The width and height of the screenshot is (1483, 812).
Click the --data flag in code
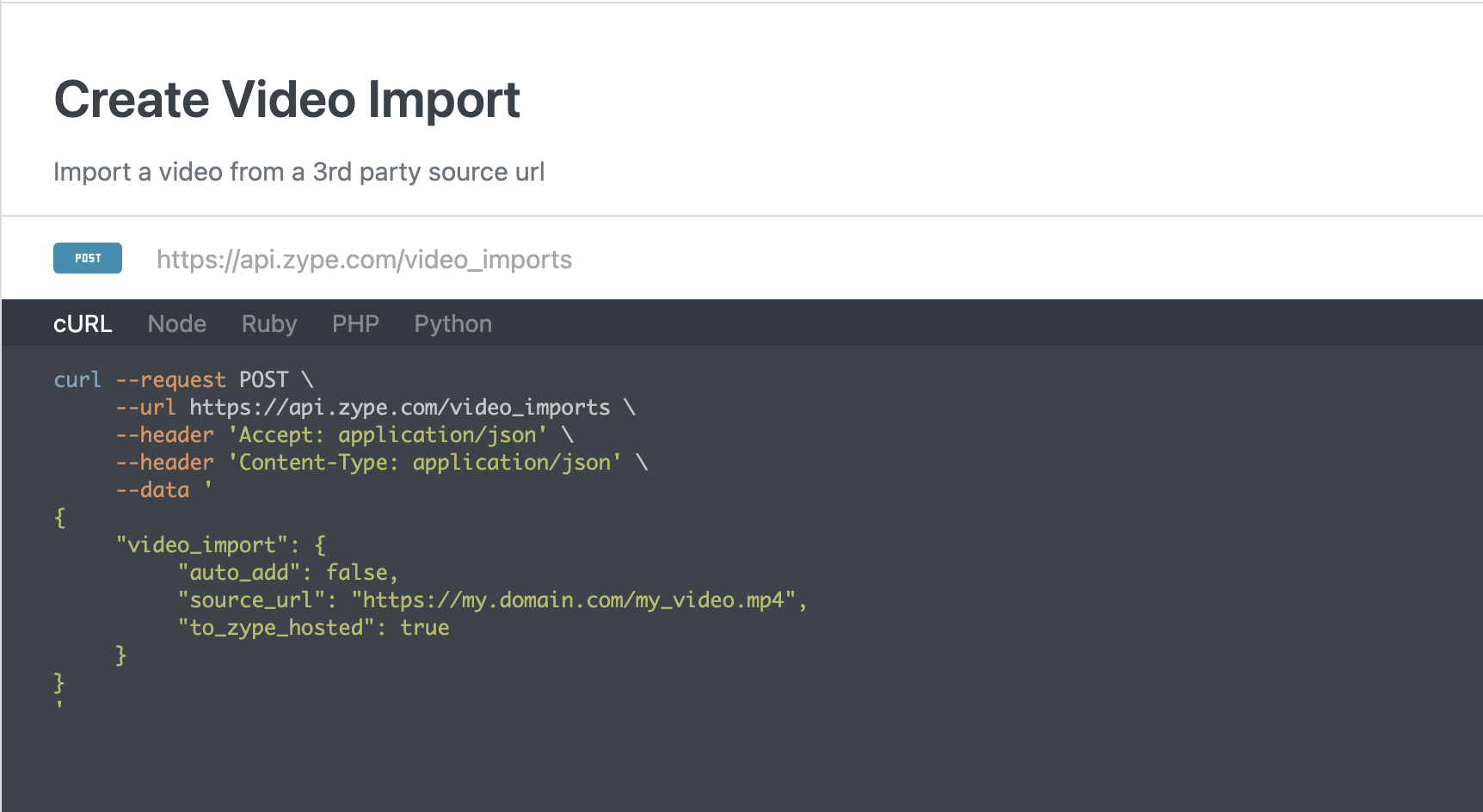click(x=153, y=489)
